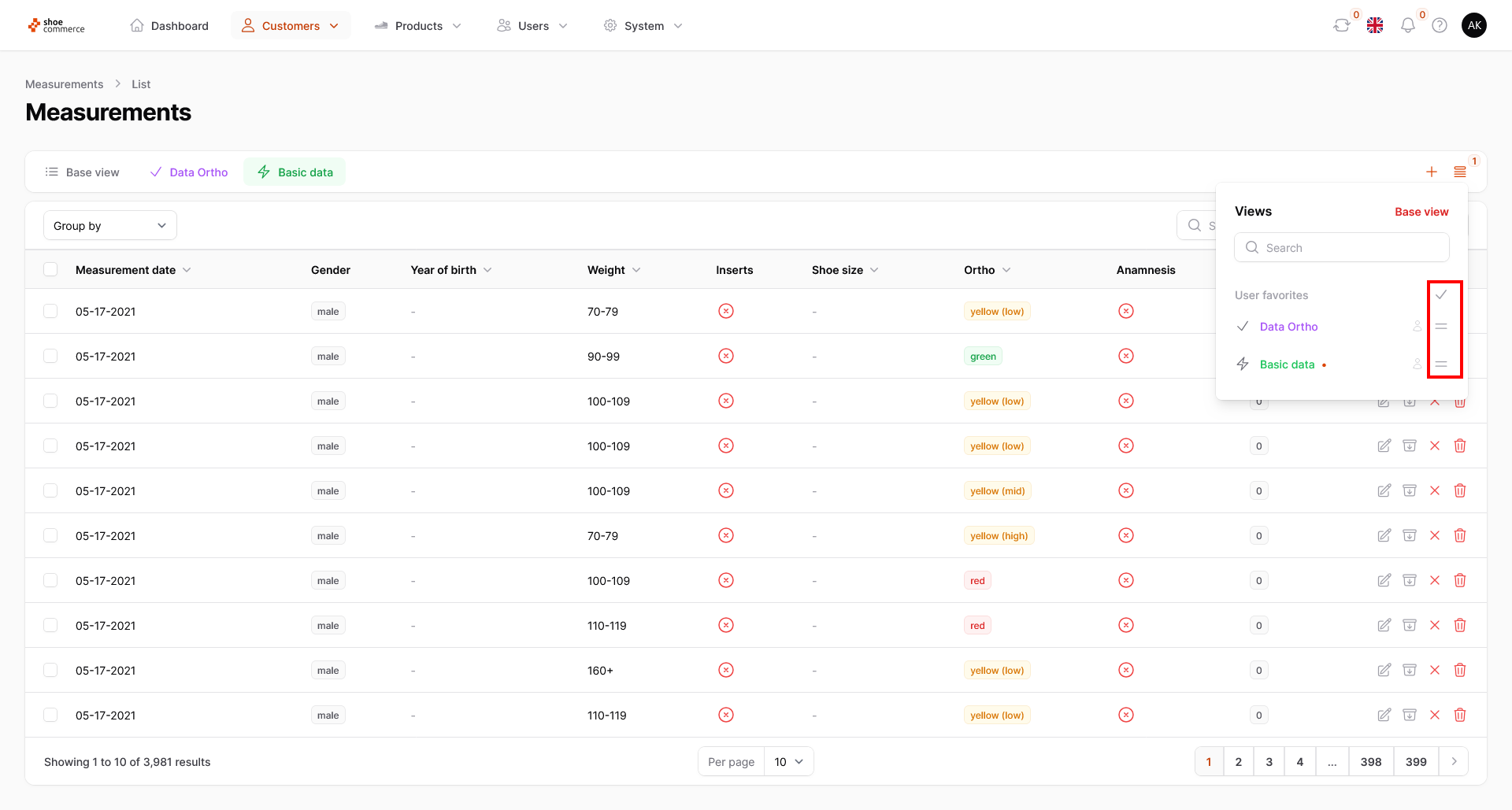Click the Base view link in Views panel
Image resolution: width=1512 pixels, height=810 pixels.
pos(1421,212)
